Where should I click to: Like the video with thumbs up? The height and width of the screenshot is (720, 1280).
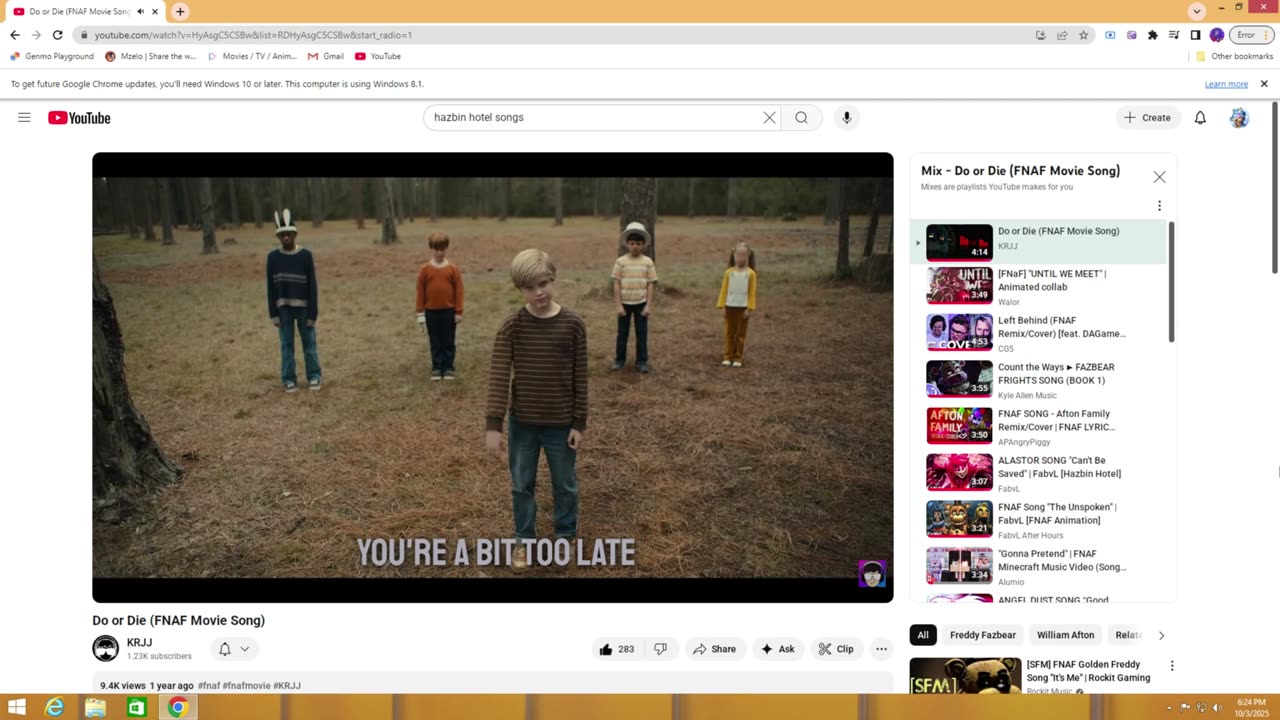coord(616,649)
